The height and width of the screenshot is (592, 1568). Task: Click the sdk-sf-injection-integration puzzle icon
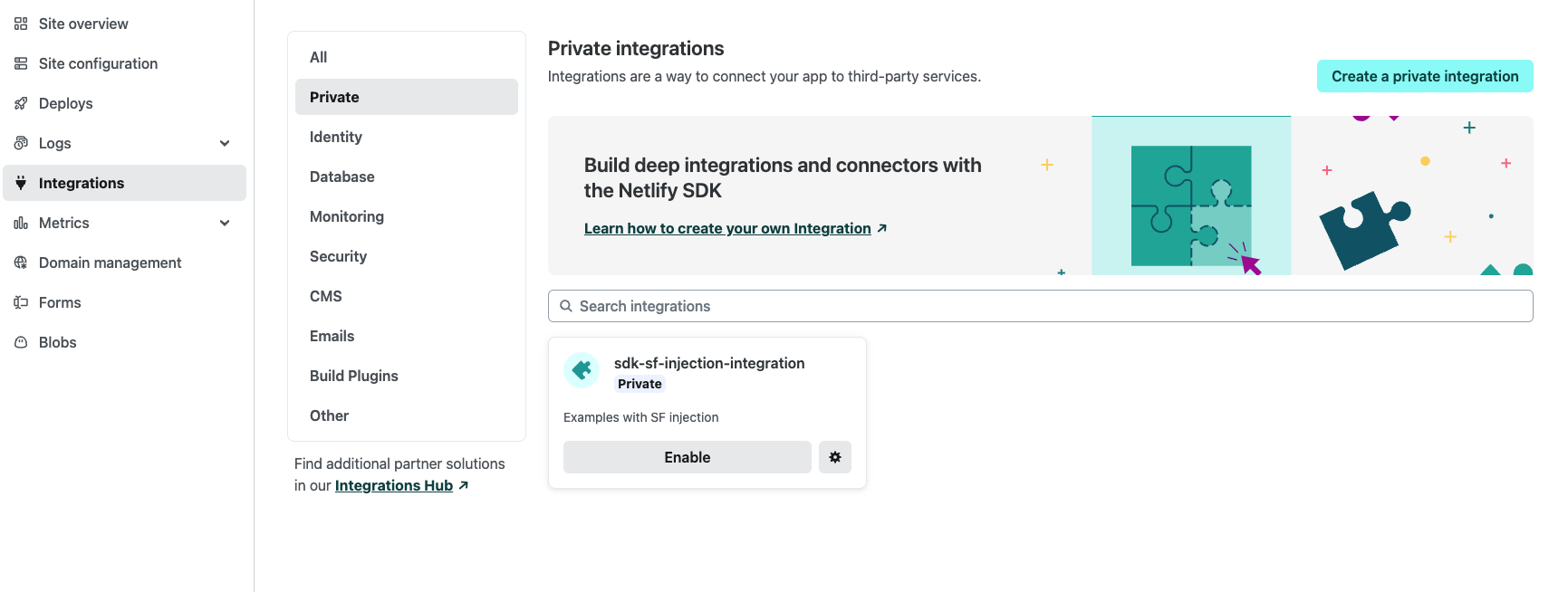point(582,370)
